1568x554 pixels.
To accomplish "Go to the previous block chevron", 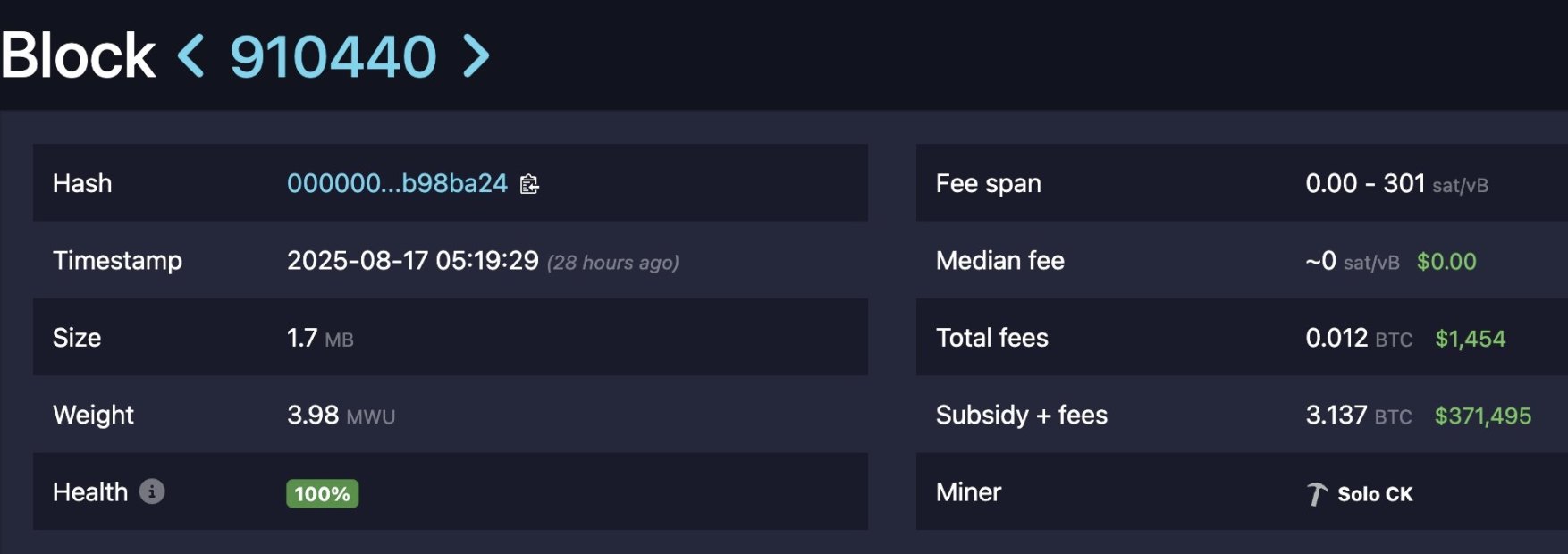I will [191, 56].
